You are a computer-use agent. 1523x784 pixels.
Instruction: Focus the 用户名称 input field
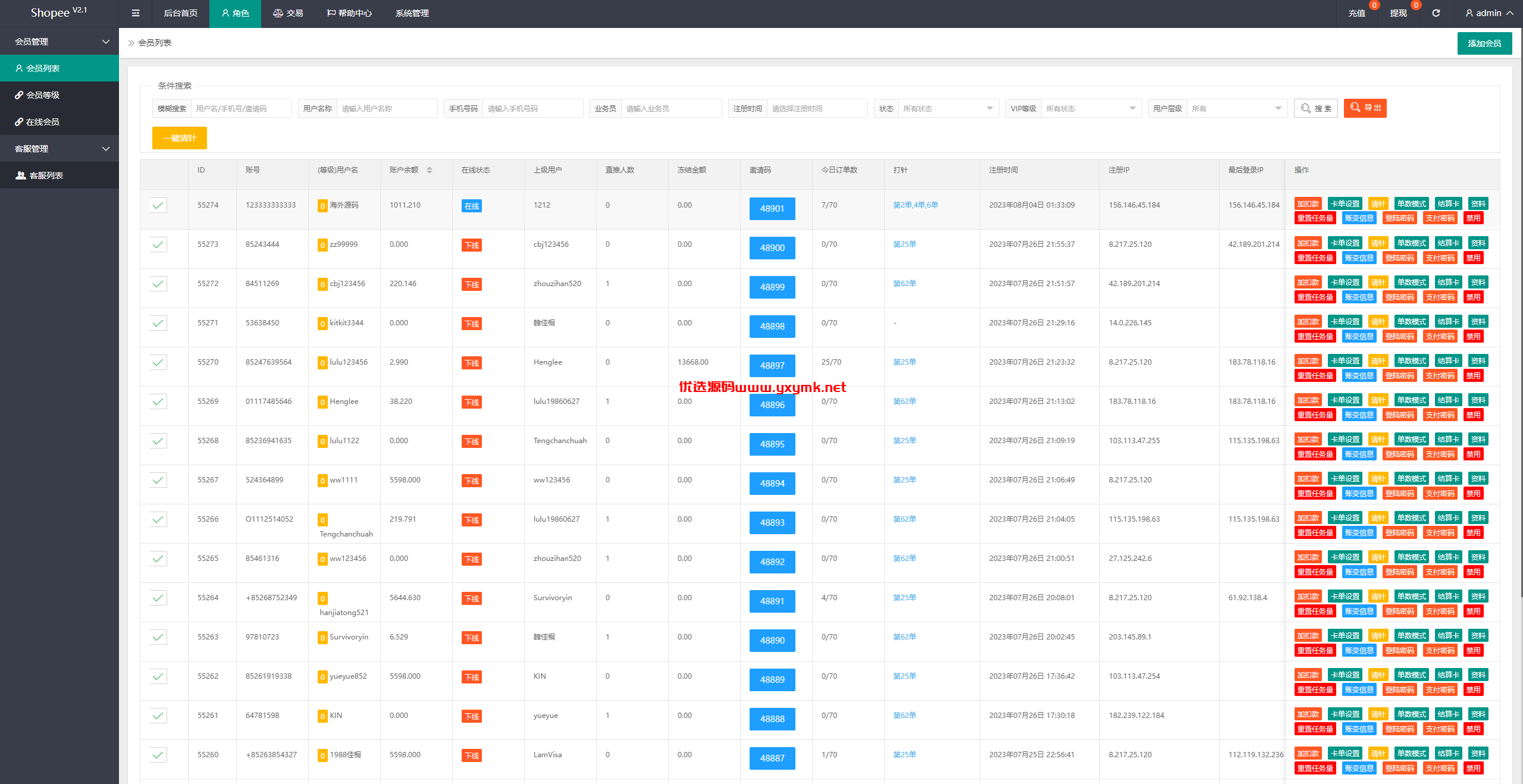[387, 108]
